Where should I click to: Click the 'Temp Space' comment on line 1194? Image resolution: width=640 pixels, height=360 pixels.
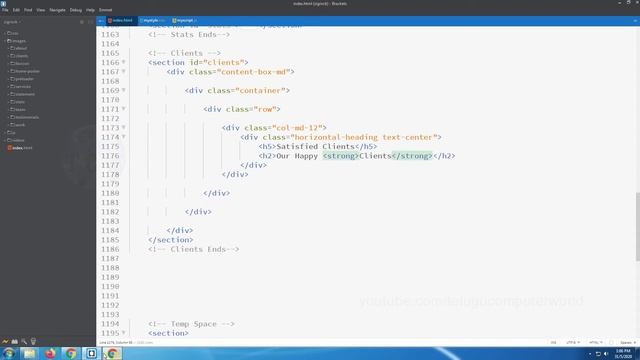point(191,324)
